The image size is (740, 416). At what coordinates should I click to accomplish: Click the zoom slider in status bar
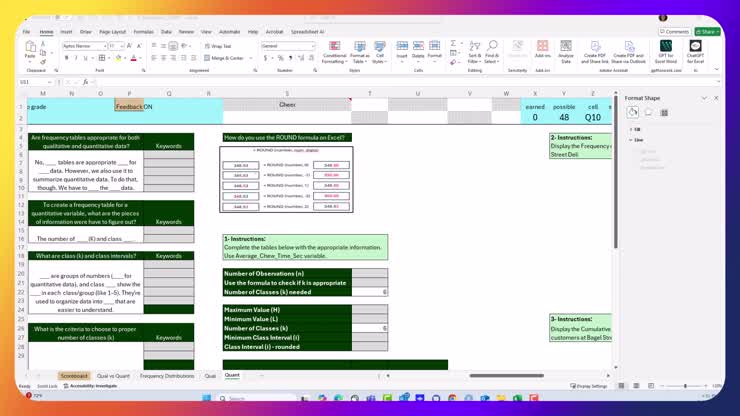pos(688,386)
